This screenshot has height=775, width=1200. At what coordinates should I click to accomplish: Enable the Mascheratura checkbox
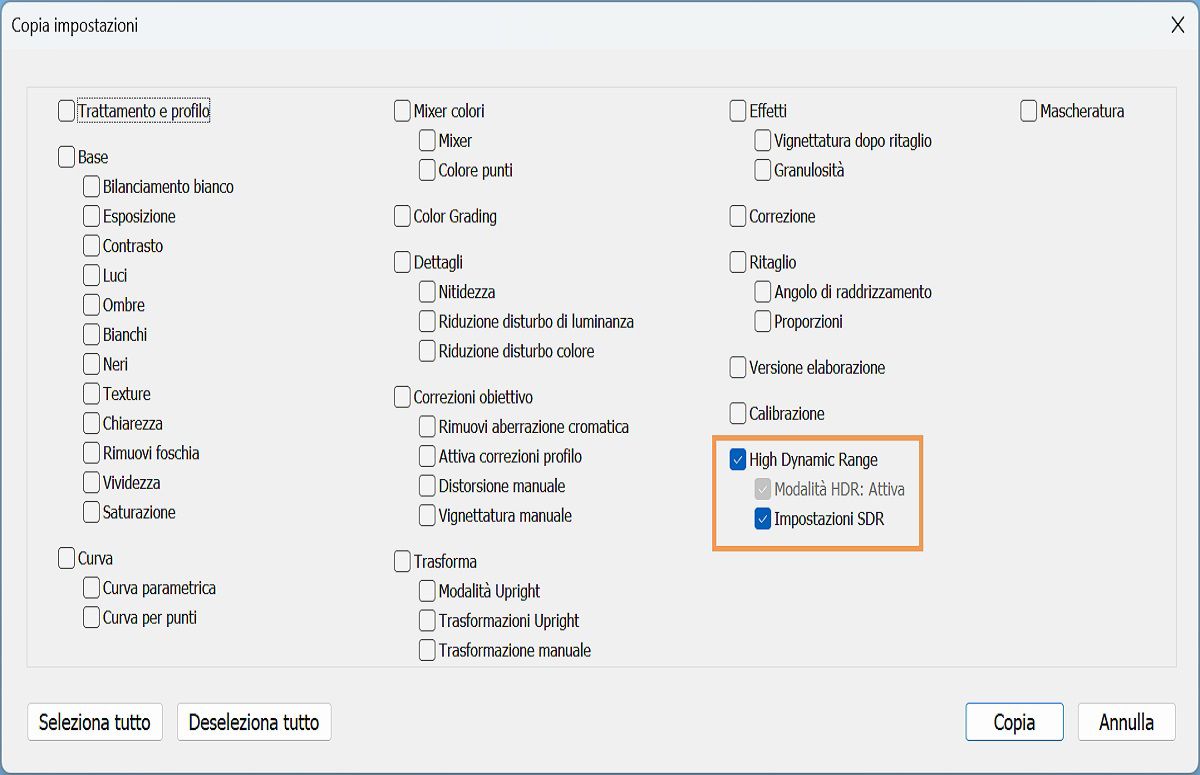[x=1026, y=111]
